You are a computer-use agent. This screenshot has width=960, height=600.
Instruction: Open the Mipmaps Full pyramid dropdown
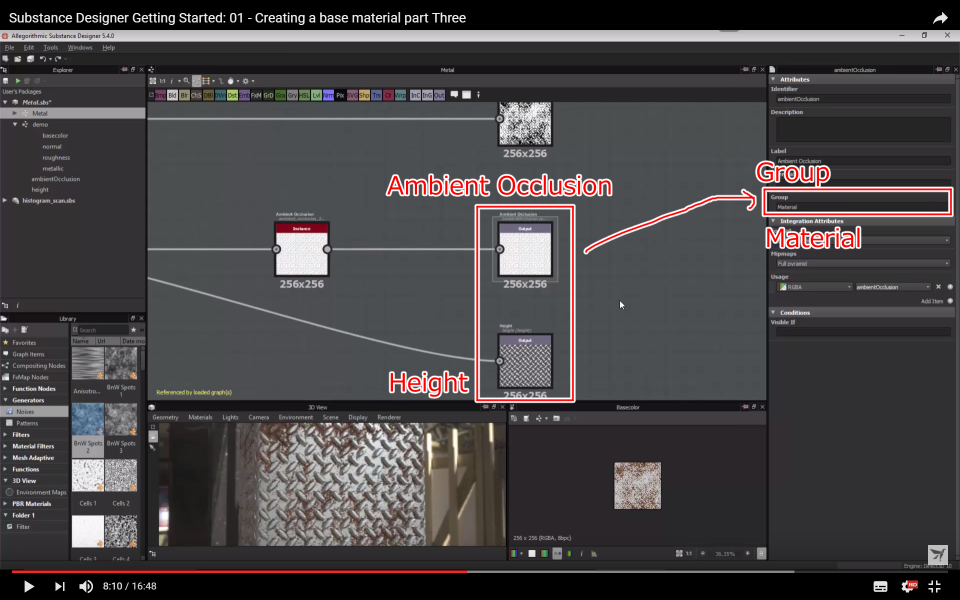point(863,263)
